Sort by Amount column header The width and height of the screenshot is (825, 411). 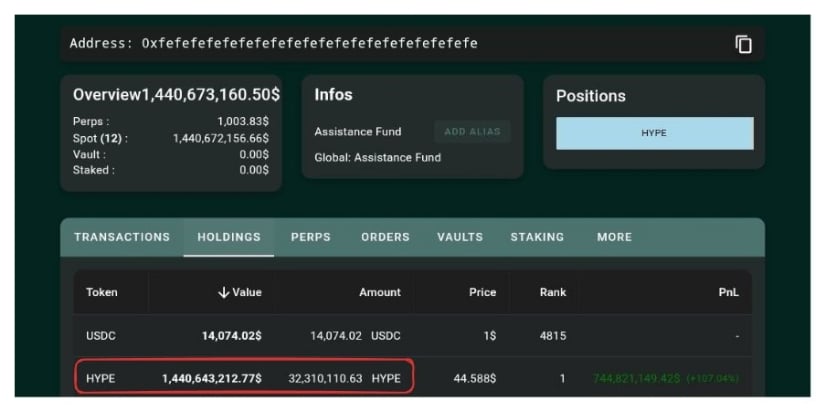click(x=379, y=292)
